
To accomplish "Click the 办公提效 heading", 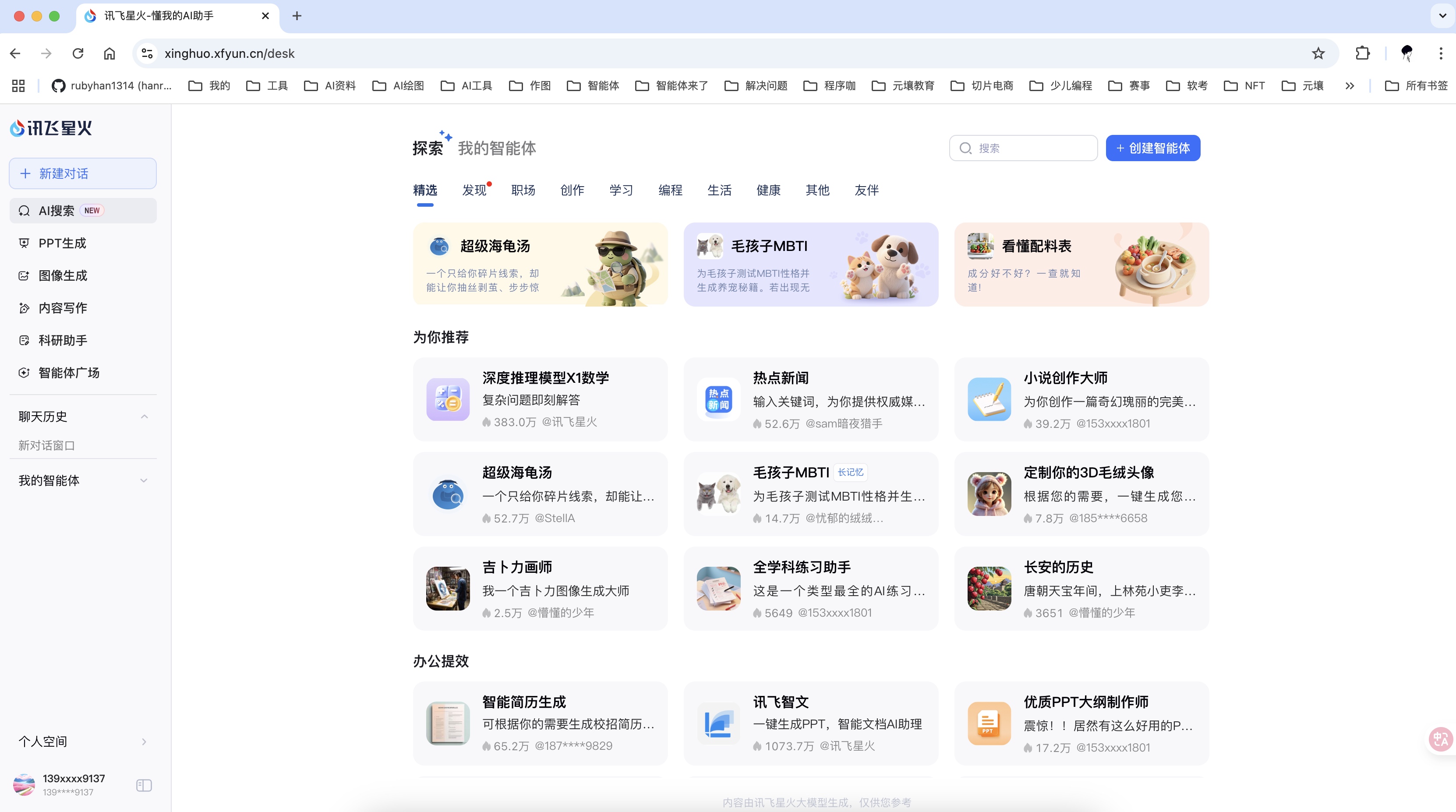I will pyautogui.click(x=441, y=661).
